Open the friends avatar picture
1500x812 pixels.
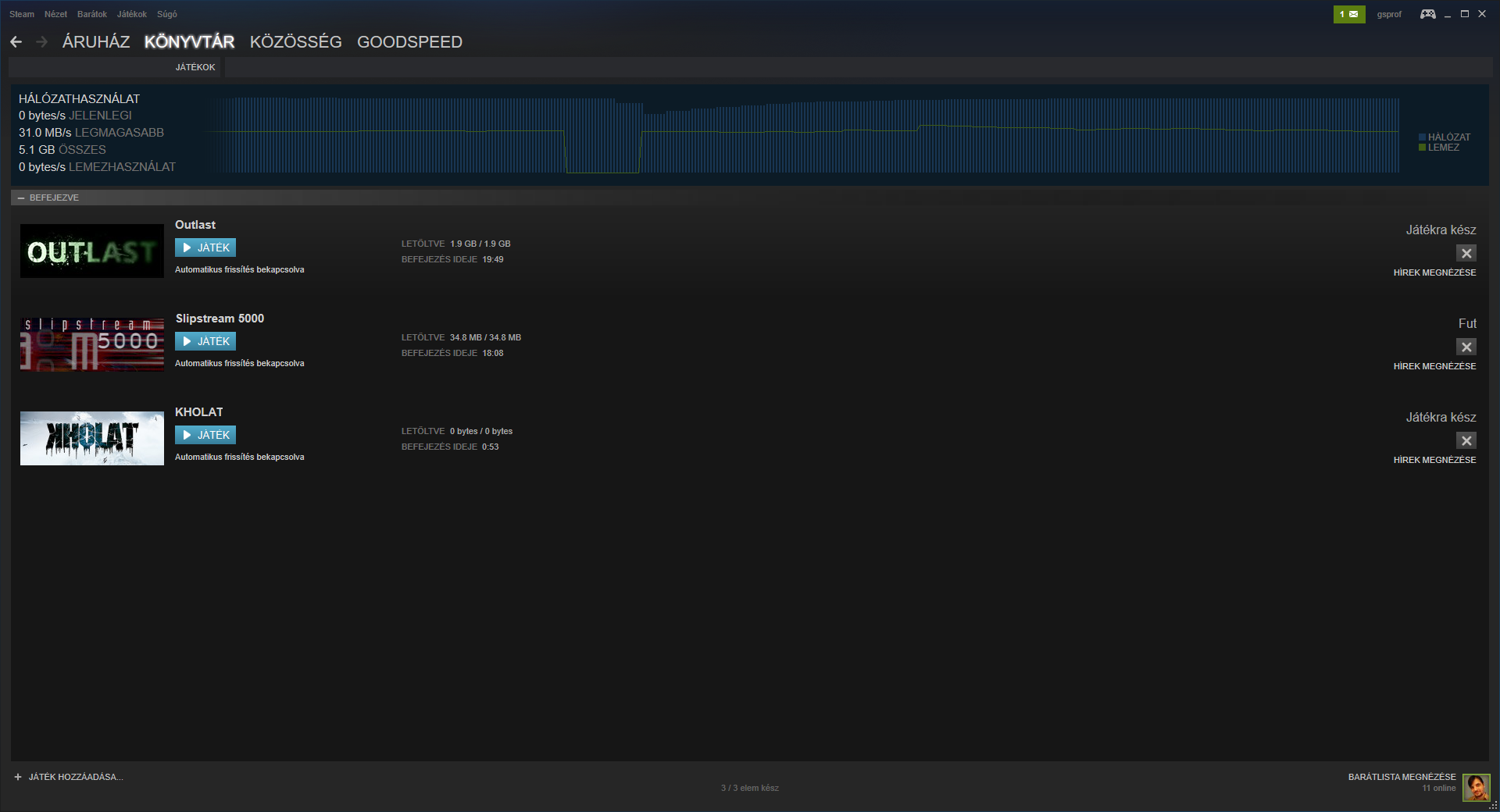(x=1476, y=787)
